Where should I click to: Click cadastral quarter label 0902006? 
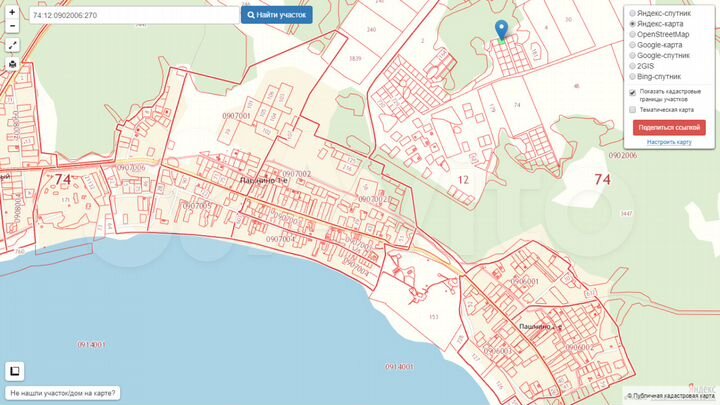(x=623, y=156)
